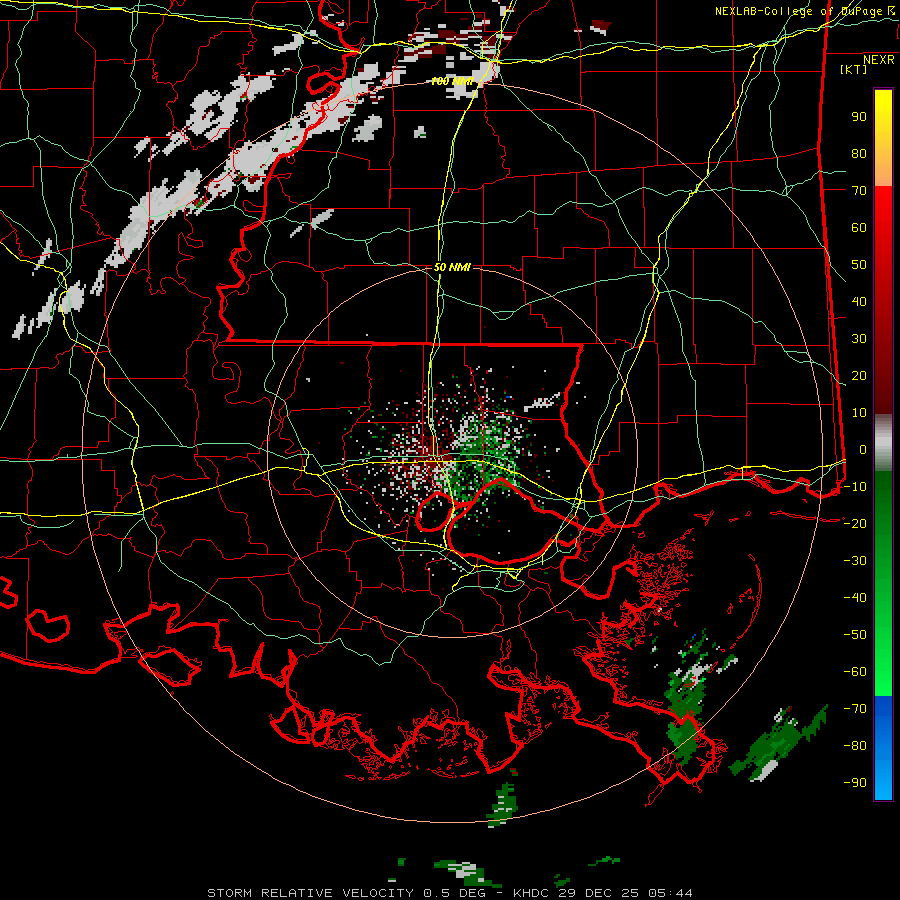The width and height of the screenshot is (900, 900).
Task: Click the gray zero-velocity segment of the color bar
Action: (883, 443)
